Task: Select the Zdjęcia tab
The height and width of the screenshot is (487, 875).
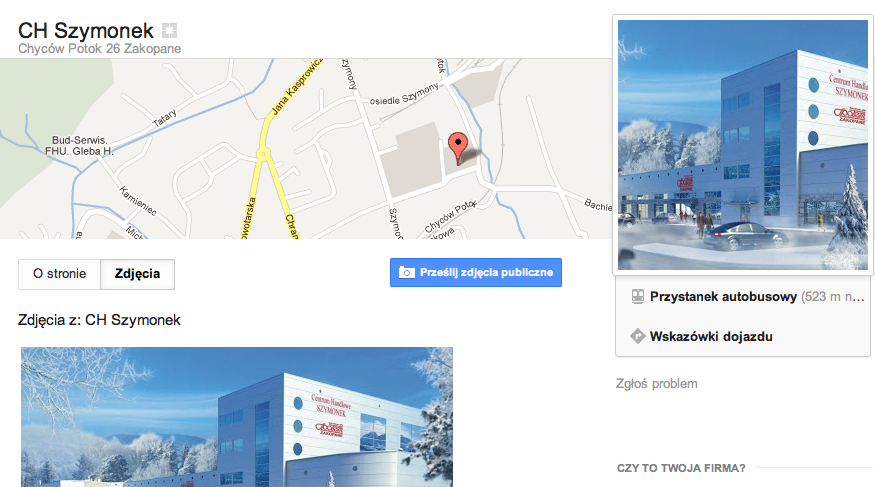Action: pyautogui.click(x=137, y=274)
